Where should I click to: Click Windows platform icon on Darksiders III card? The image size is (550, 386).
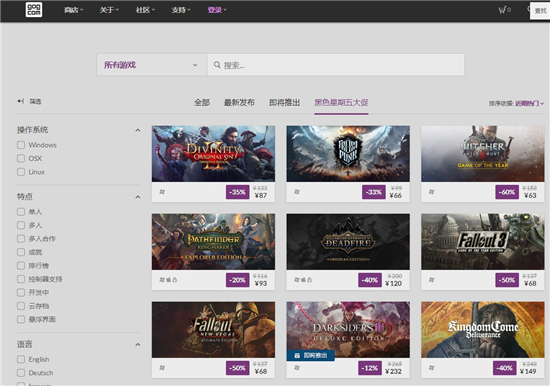point(297,368)
